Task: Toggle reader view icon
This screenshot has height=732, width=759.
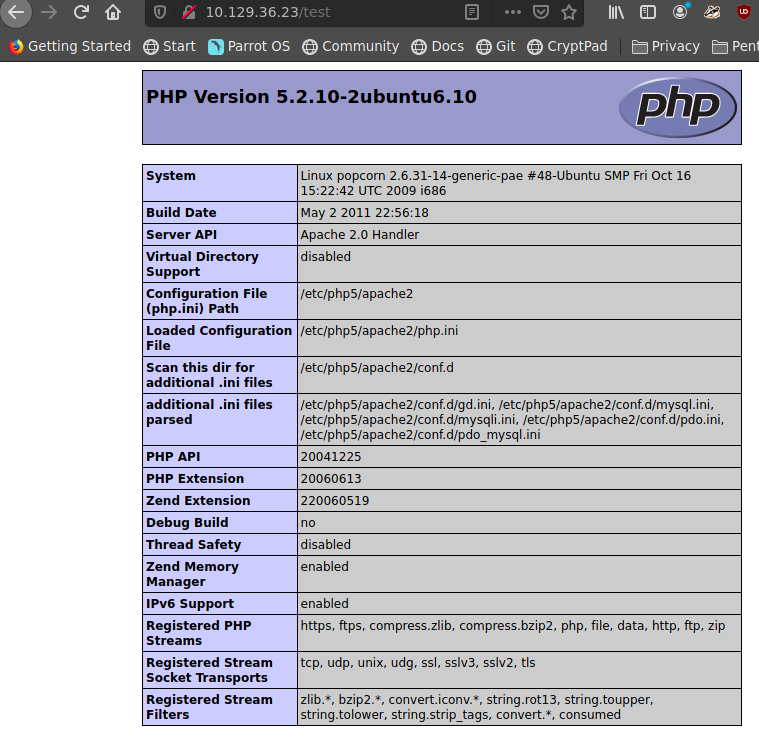Action: pos(471,12)
